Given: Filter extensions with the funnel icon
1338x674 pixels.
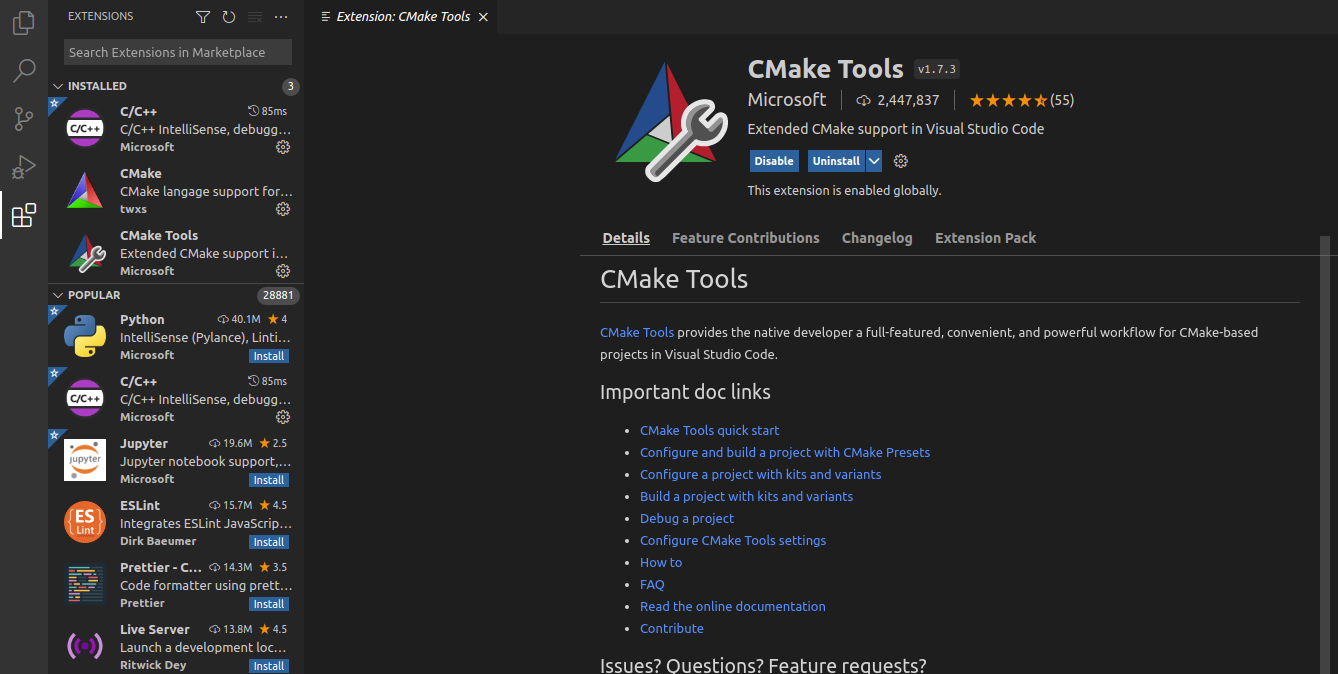Looking at the screenshot, I should tap(203, 17).
